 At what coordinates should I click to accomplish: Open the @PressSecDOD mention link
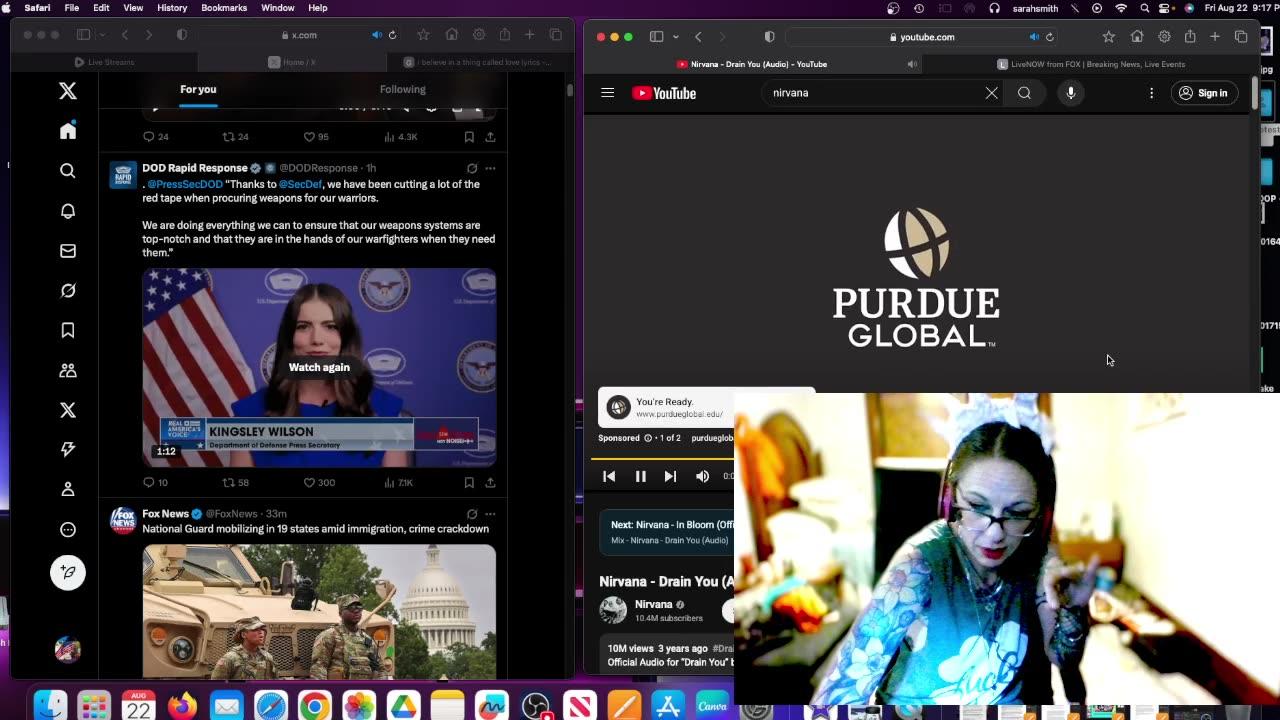pyautogui.click(x=184, y=184)
